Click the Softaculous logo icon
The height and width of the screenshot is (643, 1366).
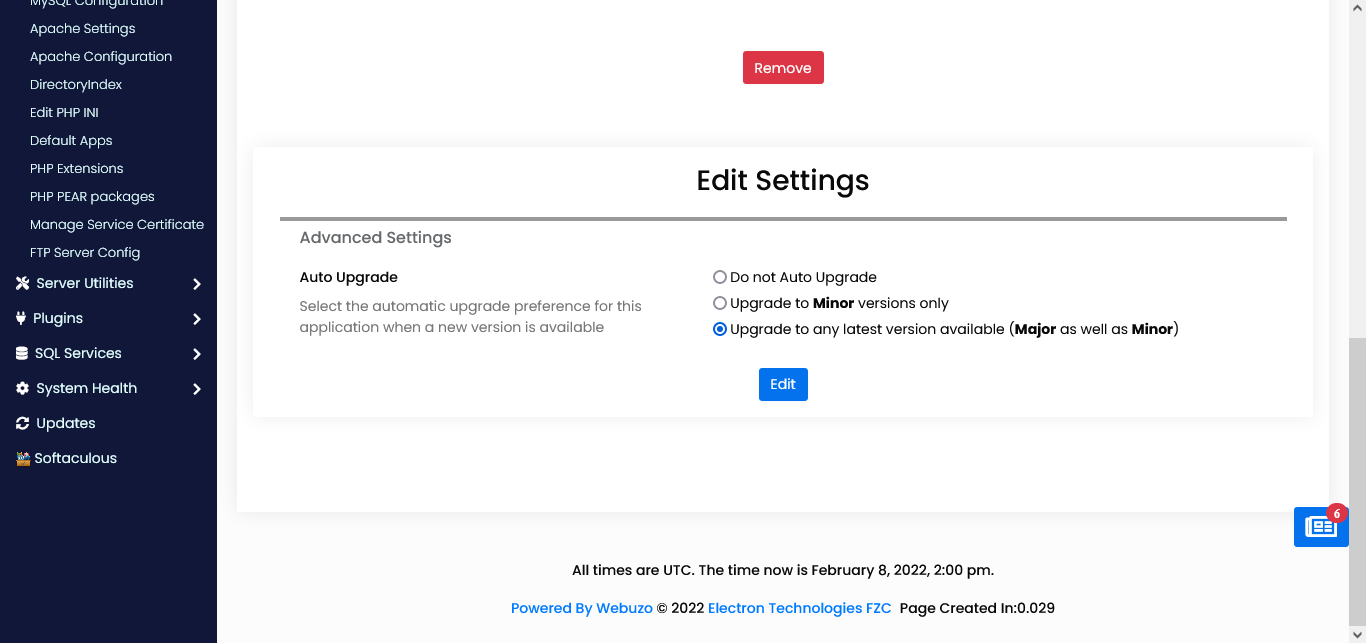[x=23, y=458]
